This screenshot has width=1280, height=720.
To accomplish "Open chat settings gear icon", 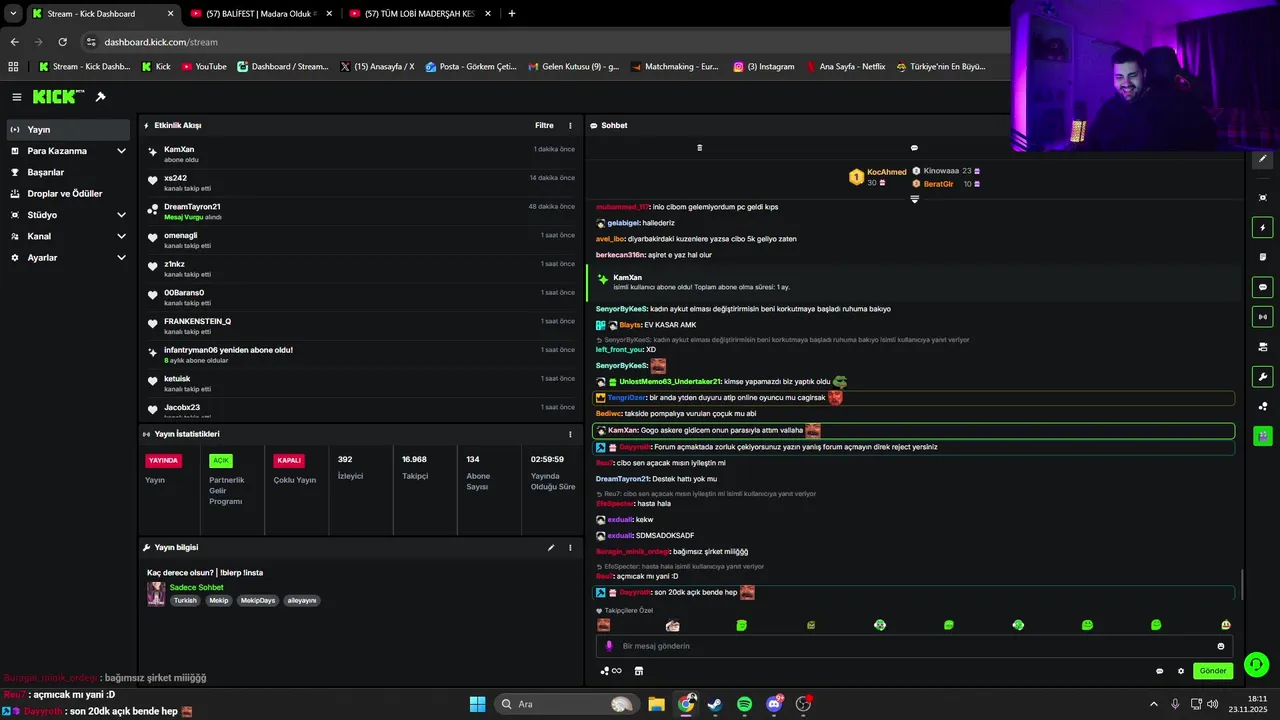I will click(1181, 671).
